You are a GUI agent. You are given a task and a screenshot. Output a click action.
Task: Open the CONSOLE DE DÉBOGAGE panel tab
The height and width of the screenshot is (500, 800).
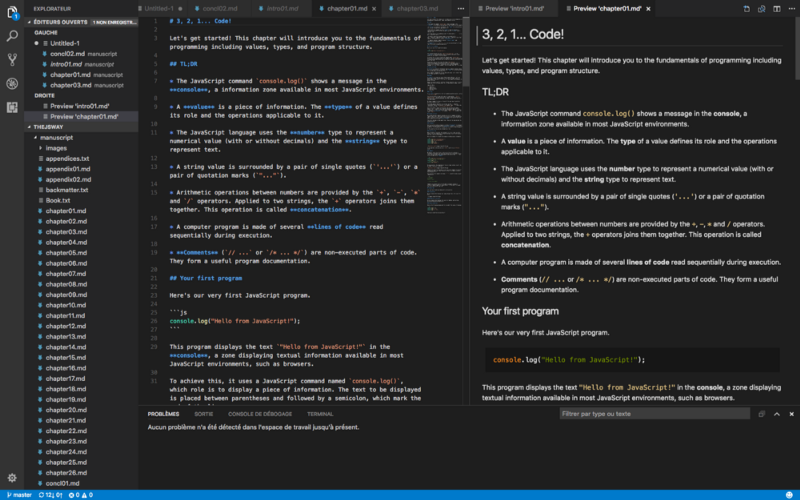tap(260, 414)
